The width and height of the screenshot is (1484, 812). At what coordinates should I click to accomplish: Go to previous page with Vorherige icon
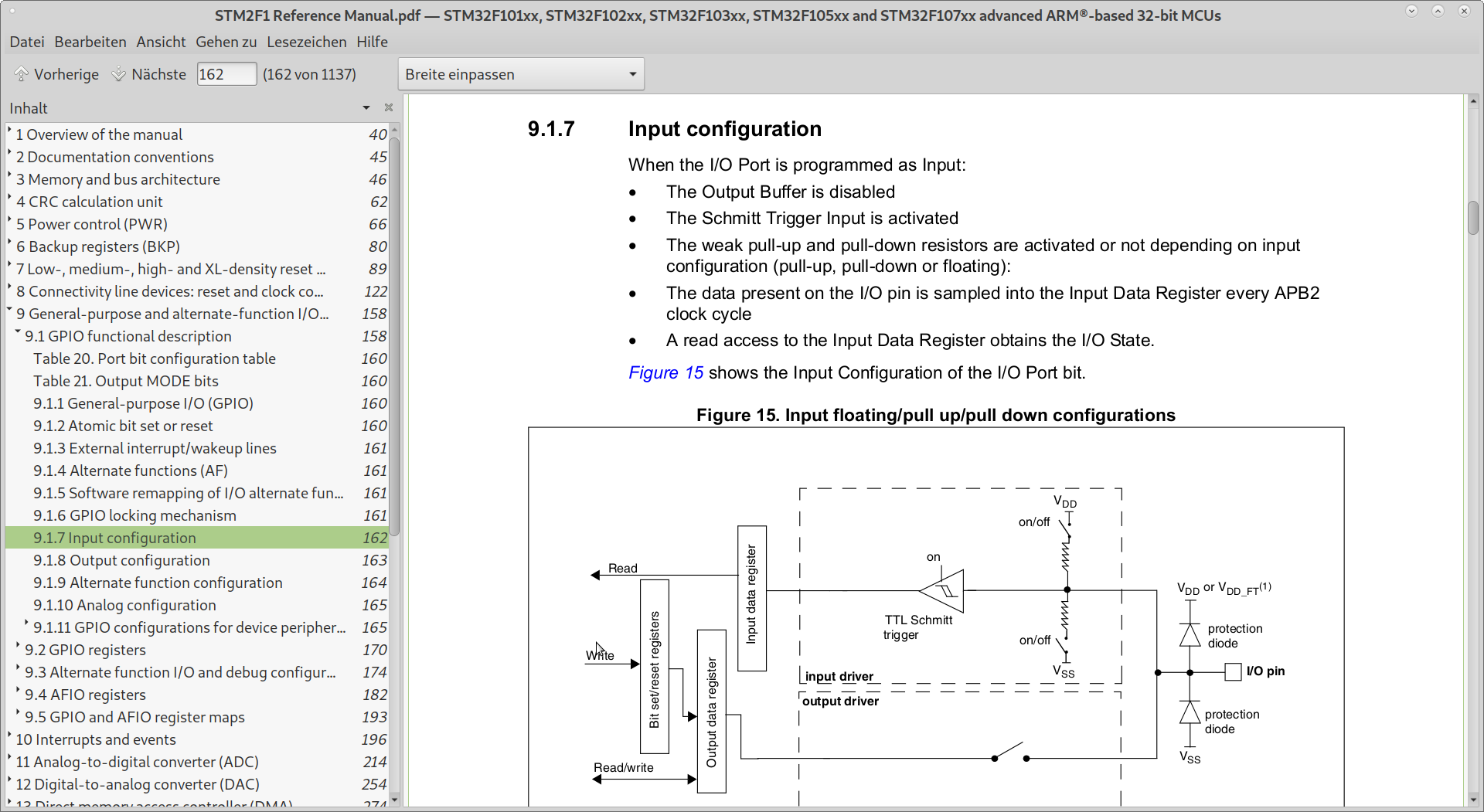point(21,74)
